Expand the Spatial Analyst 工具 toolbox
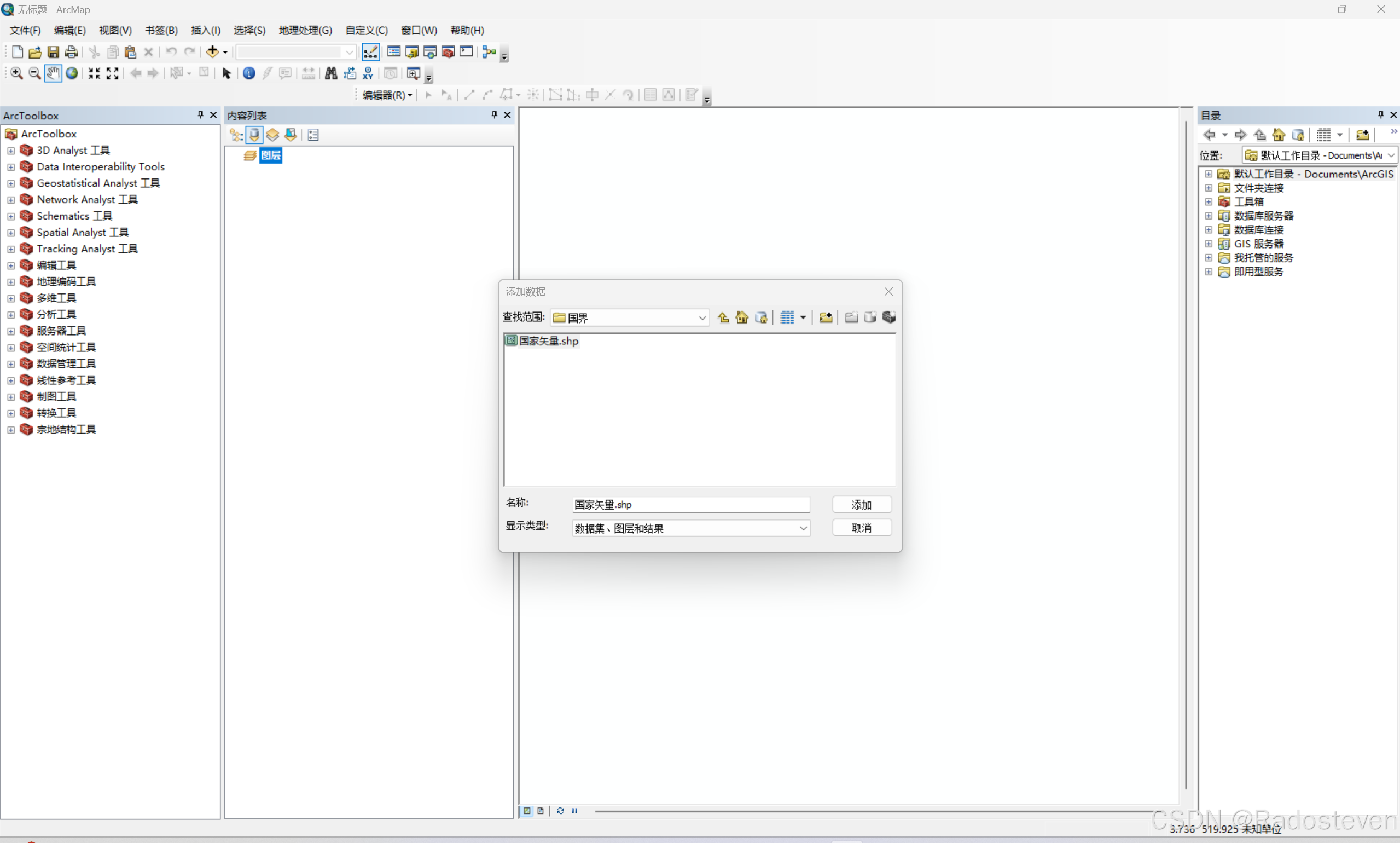The image size is (1400, 843). tap(10, 232)
